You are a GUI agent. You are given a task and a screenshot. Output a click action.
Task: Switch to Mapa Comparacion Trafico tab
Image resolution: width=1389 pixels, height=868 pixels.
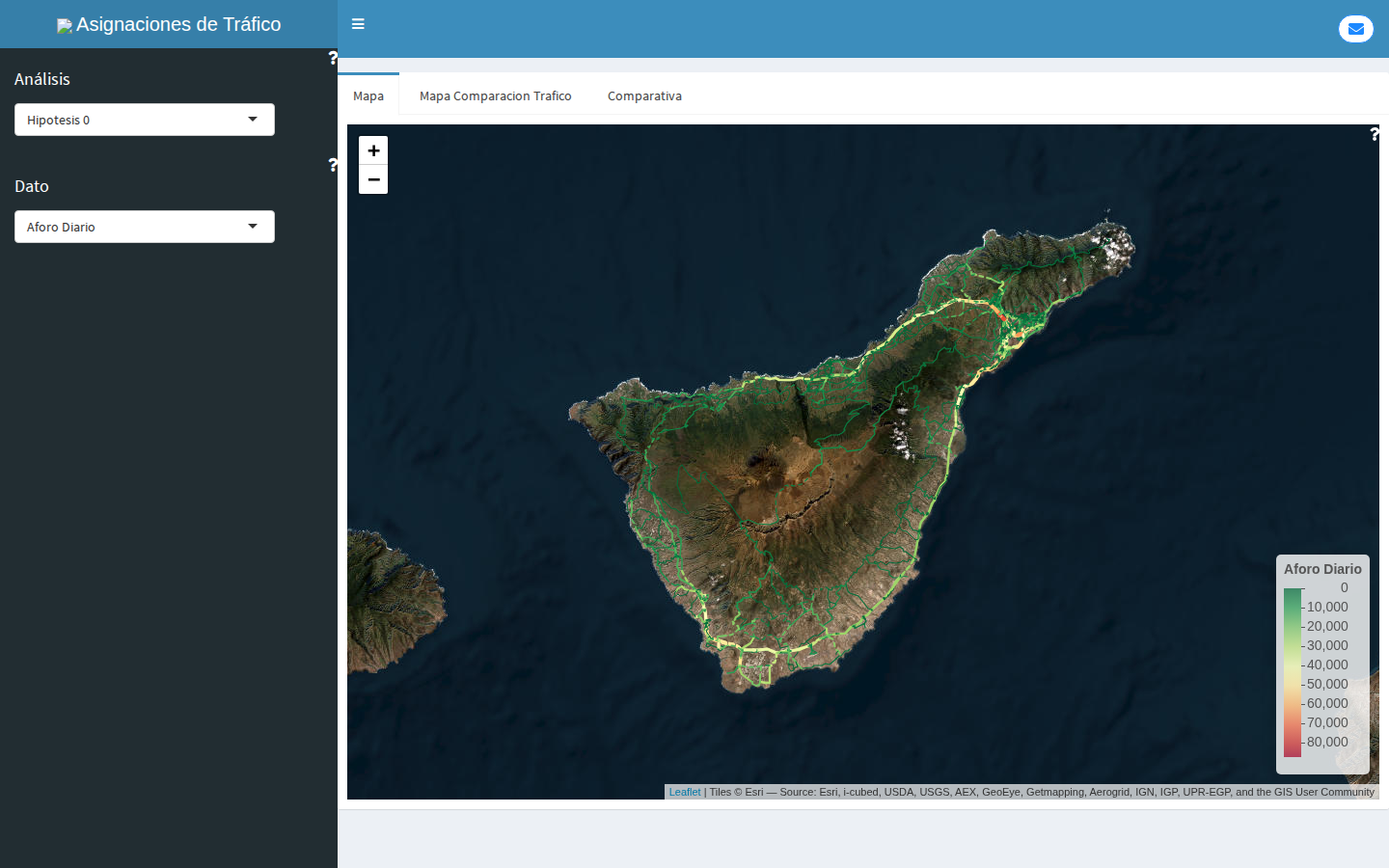[x=496, y=95]
